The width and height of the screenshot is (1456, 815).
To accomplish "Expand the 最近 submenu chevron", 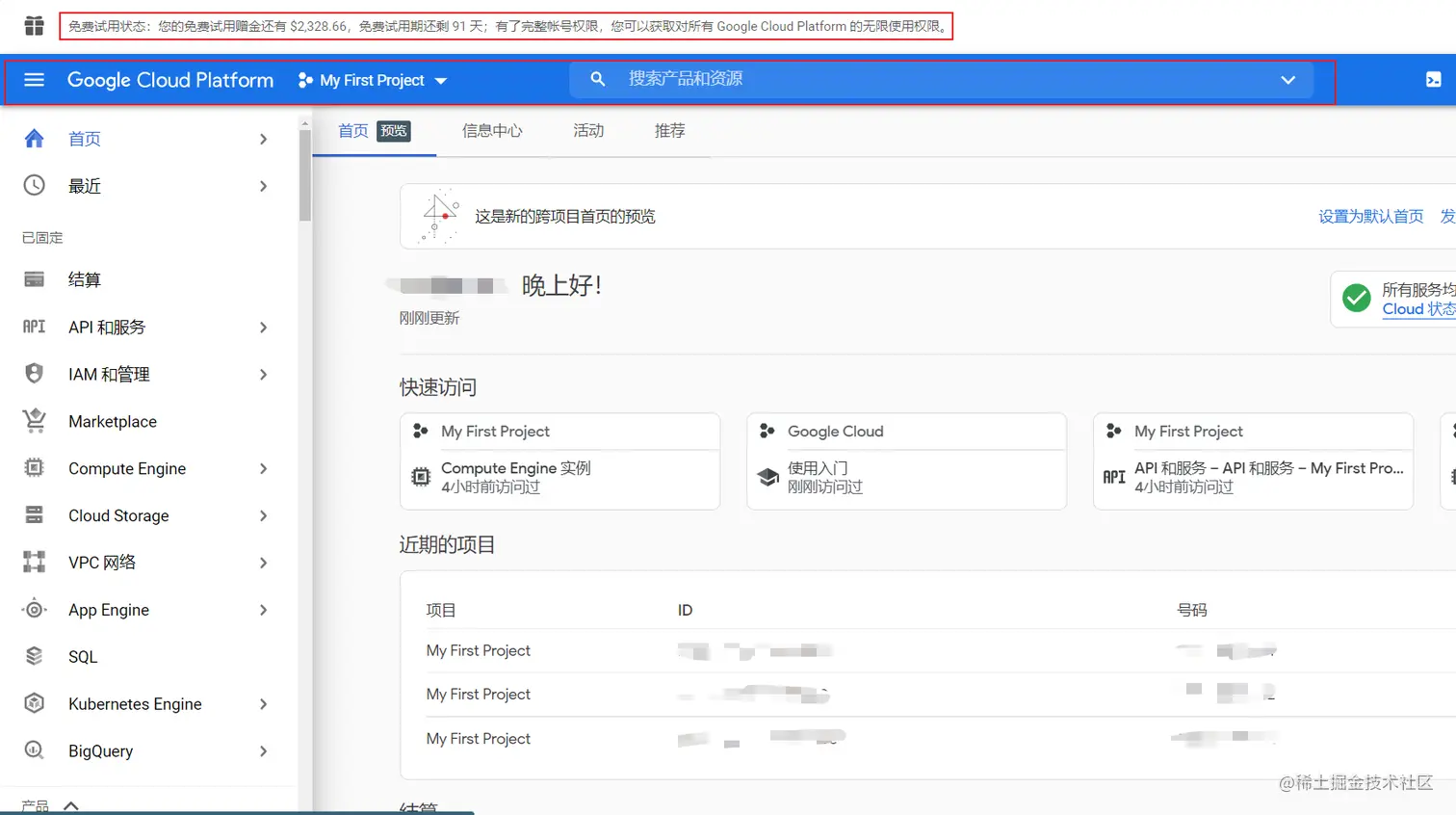I will pyautogui.click(x=263, y=186).
